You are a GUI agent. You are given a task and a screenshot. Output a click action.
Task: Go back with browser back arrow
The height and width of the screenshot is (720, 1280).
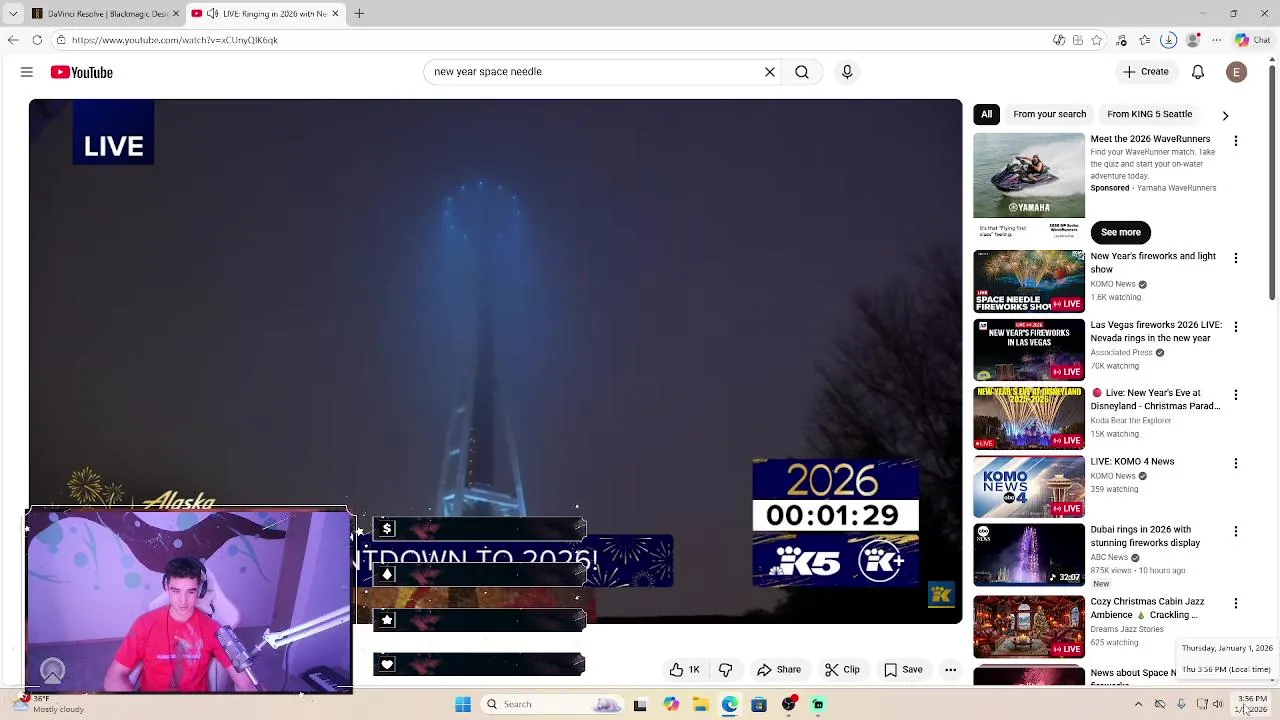12,40
